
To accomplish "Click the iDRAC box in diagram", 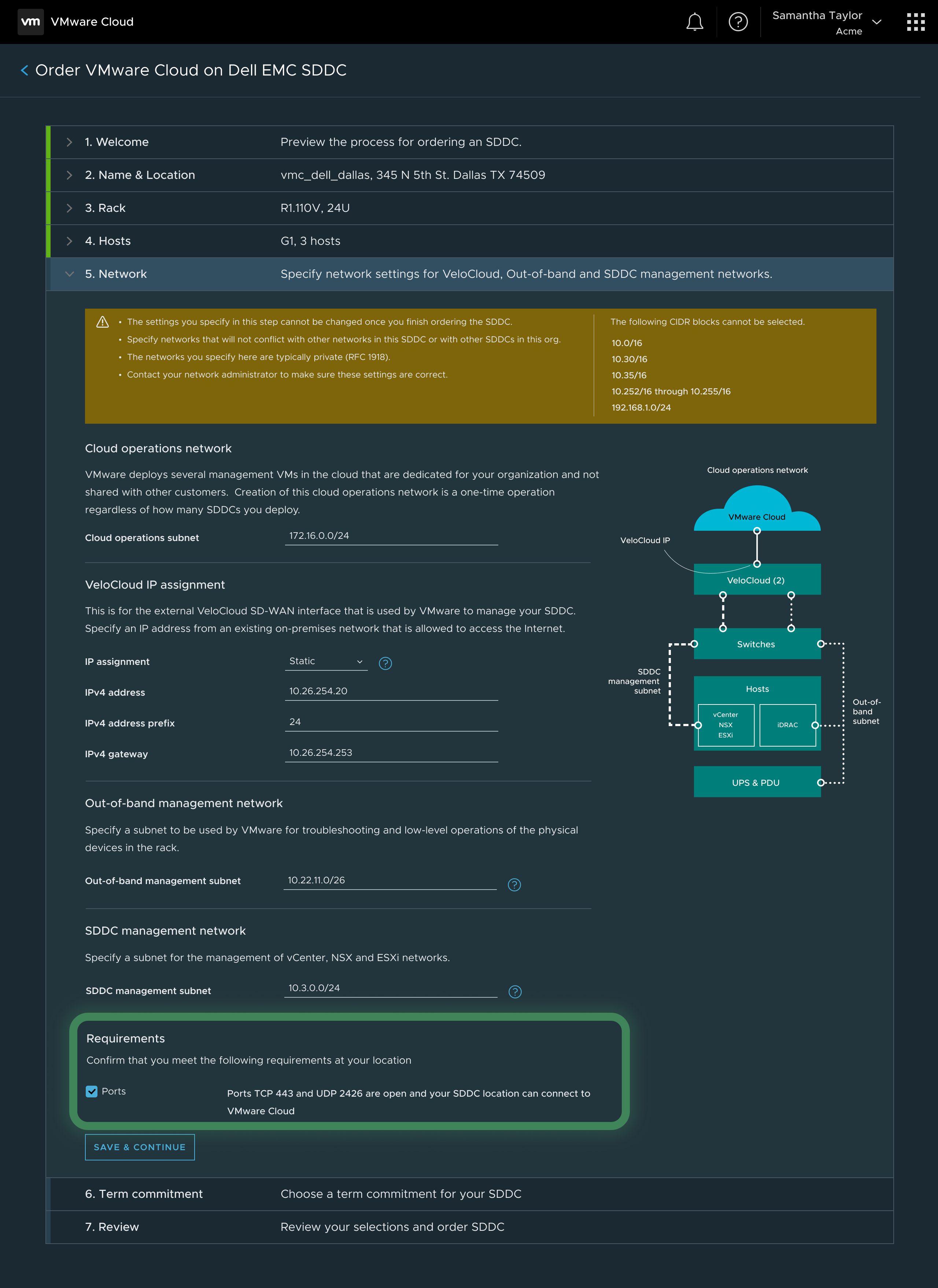I will point(787,725).
